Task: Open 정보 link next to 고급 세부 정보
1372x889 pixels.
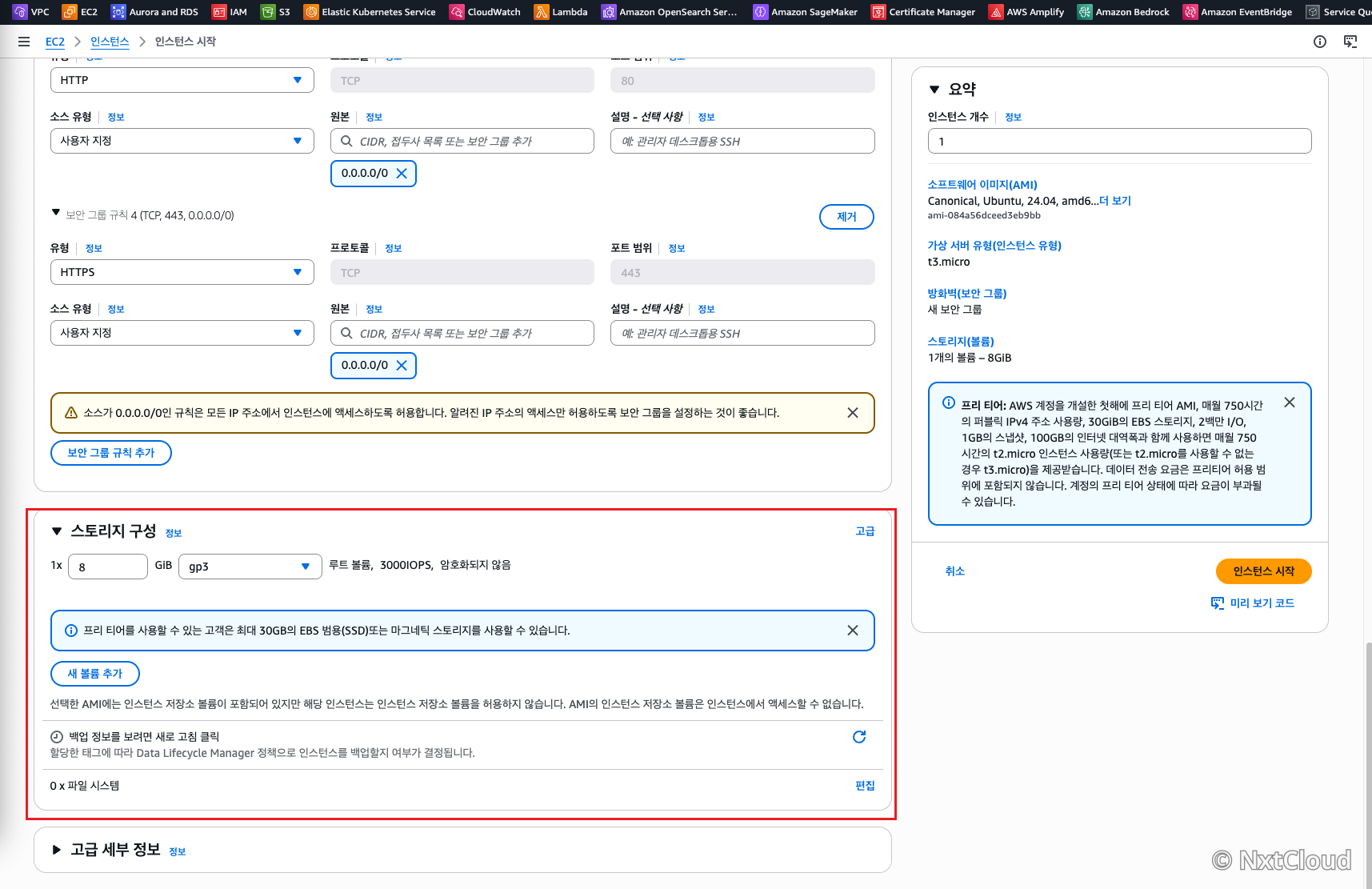Action: pyautogui.click(x=178, y=851)
